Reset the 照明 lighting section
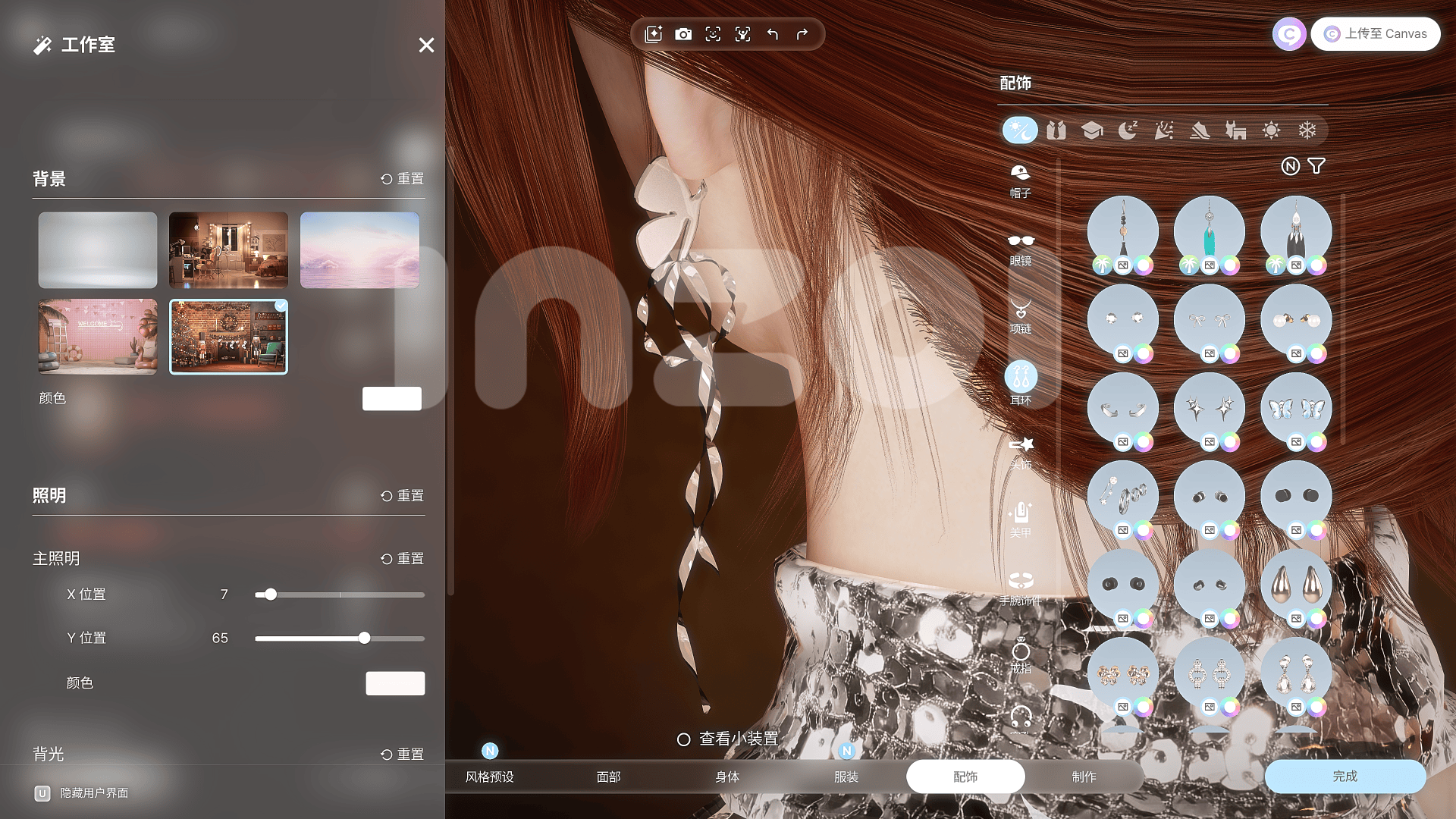Screen dimensions: 1456x819 (402, 496)
